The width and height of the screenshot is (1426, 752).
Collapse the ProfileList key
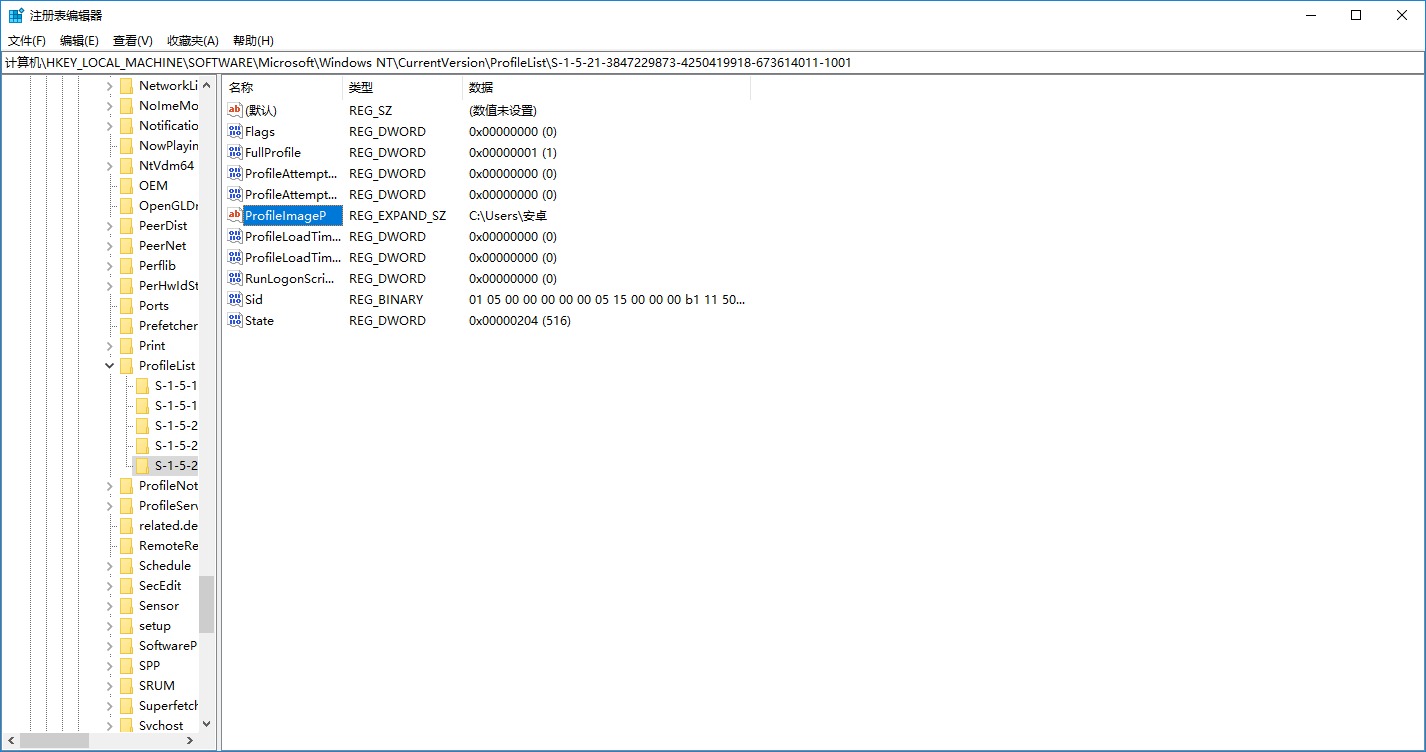[110, 366]
